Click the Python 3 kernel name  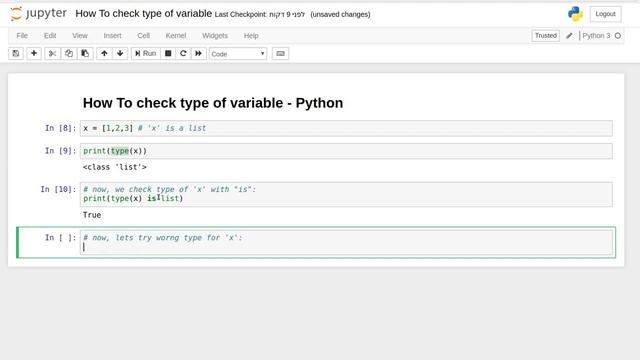(x=596, y=36)
